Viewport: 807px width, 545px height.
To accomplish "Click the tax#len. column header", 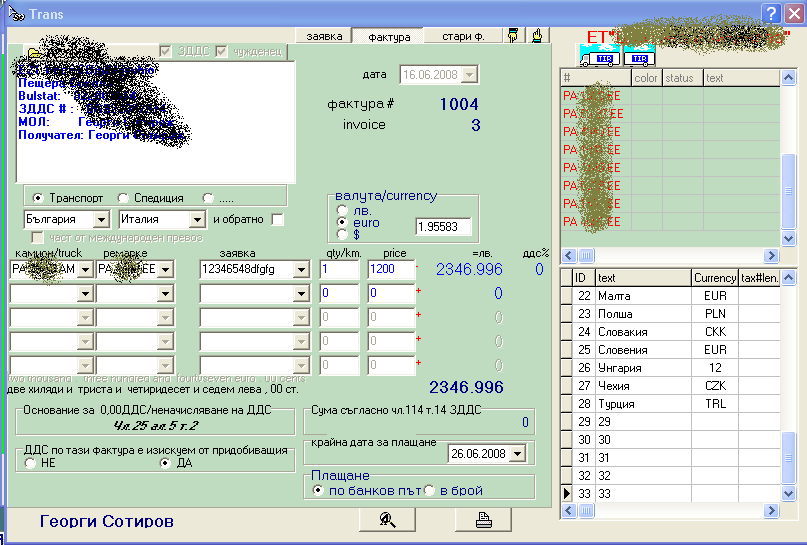I will tap(760, 278).
